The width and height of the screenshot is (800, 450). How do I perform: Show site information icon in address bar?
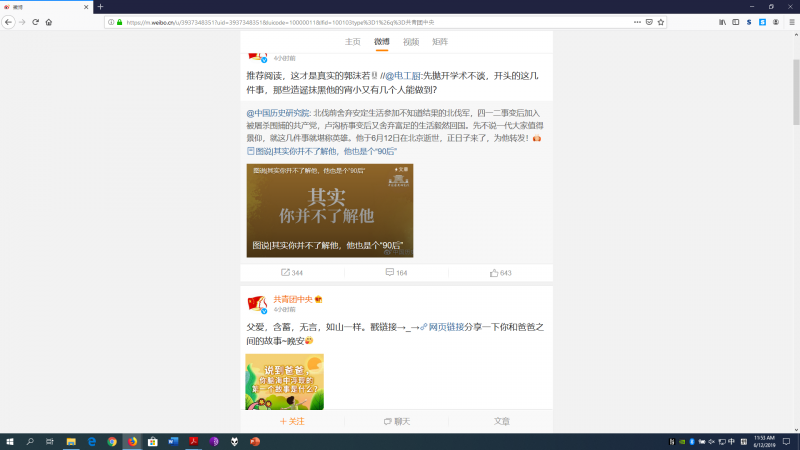point(111,22)
